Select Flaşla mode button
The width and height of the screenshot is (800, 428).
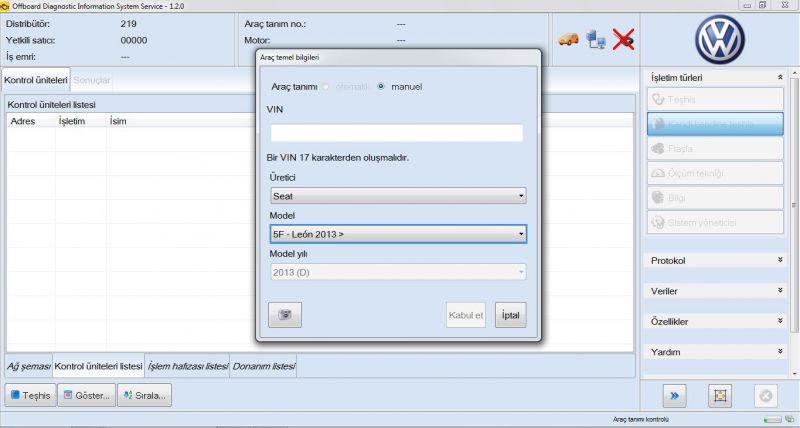point(715,148)
